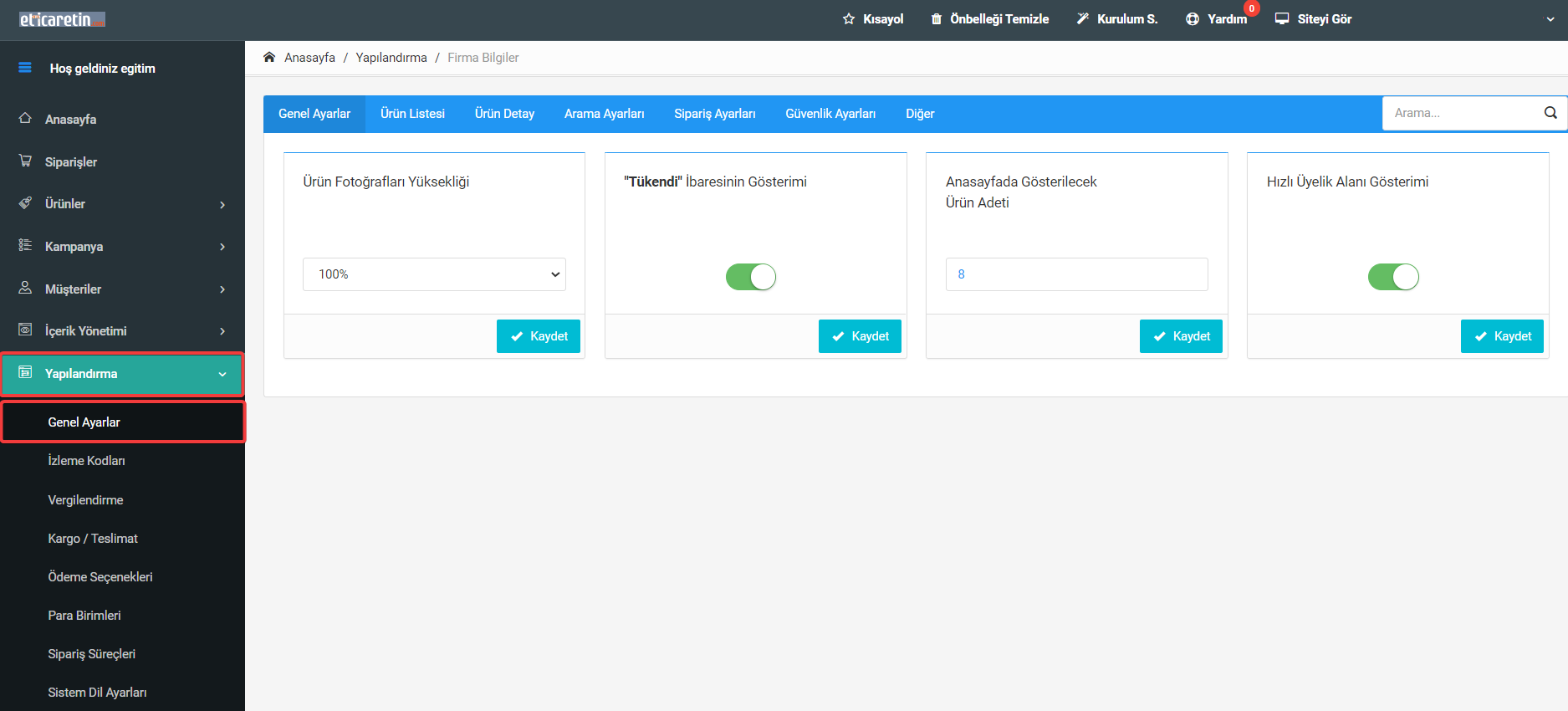Expand the Kampanya submenu chevron
This screenshot has height=711, width=1568.
222,247
